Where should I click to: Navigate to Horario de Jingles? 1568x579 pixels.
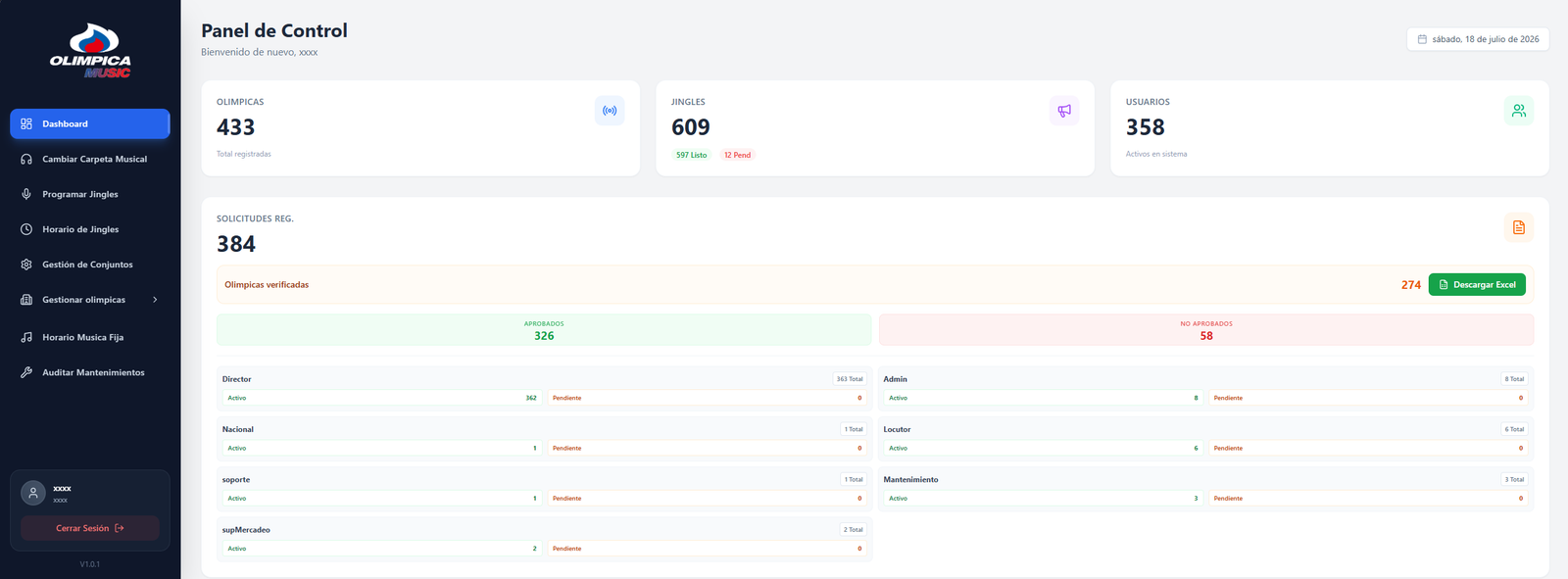tap(90, 230)
